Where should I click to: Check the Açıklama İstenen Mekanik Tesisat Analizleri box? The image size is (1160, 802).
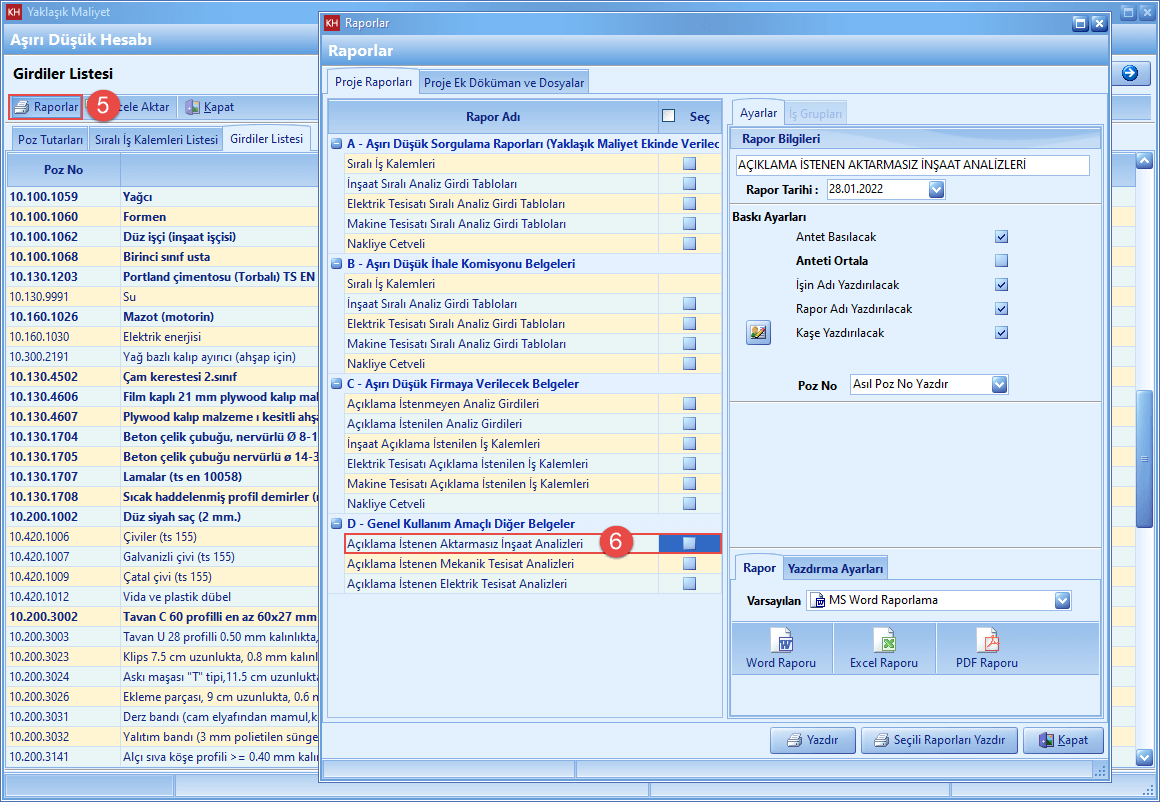pos(689,564)
